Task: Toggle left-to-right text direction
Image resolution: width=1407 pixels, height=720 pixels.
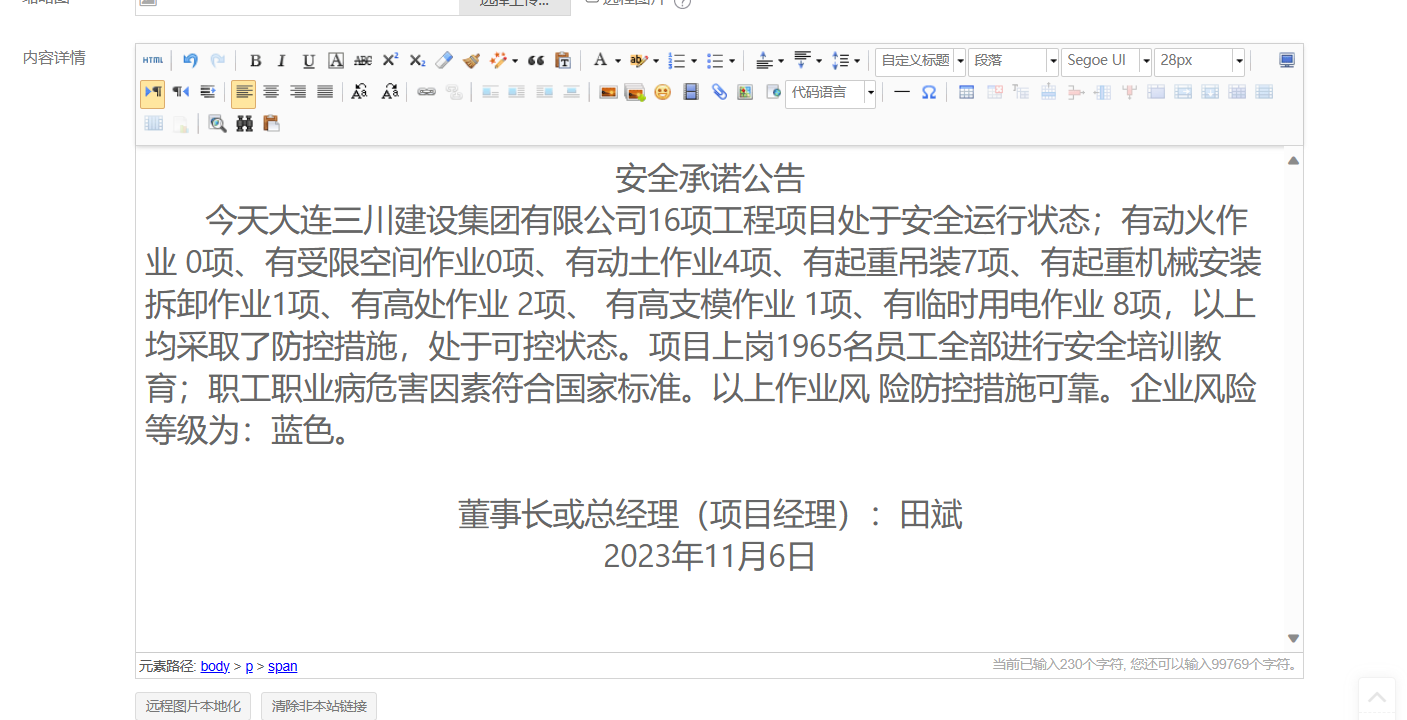Action: [153, 92]
